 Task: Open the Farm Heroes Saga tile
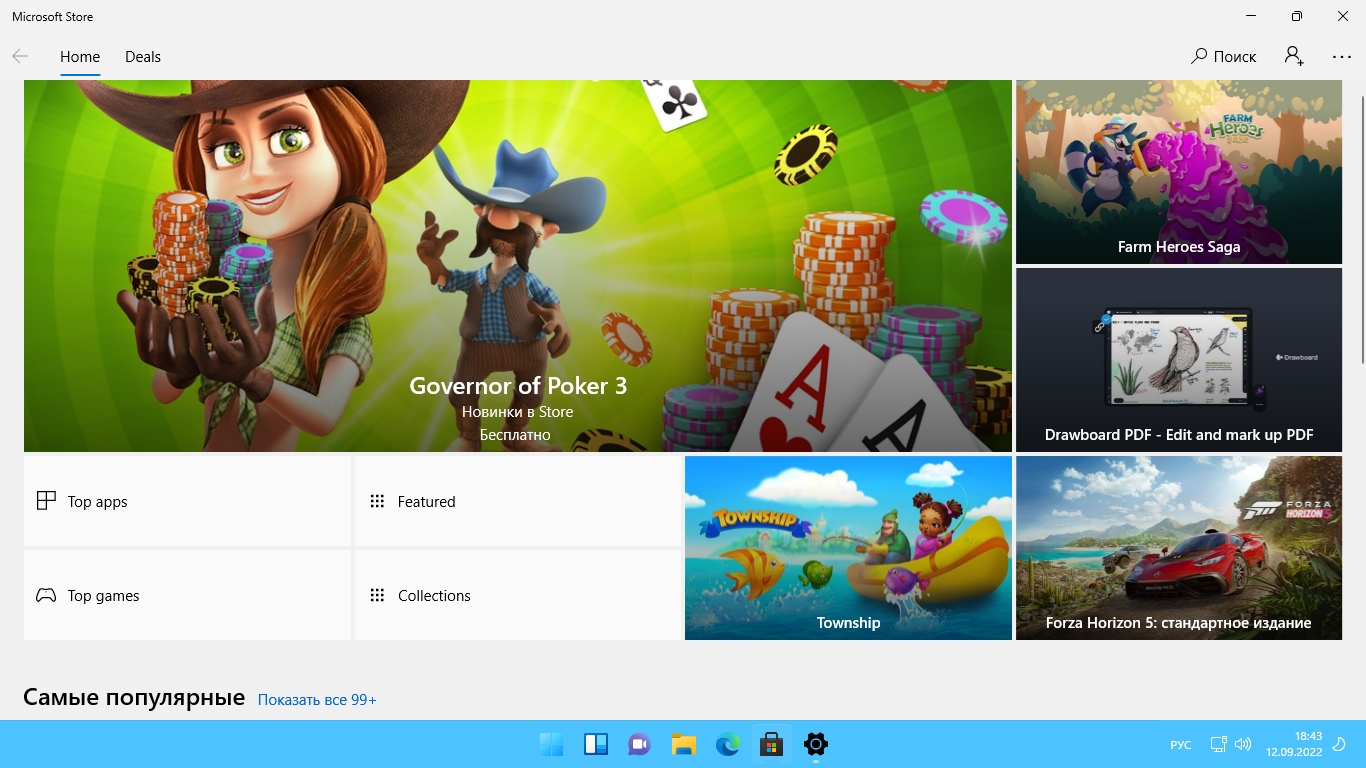pyautogui.click(x=1179, y=172)
